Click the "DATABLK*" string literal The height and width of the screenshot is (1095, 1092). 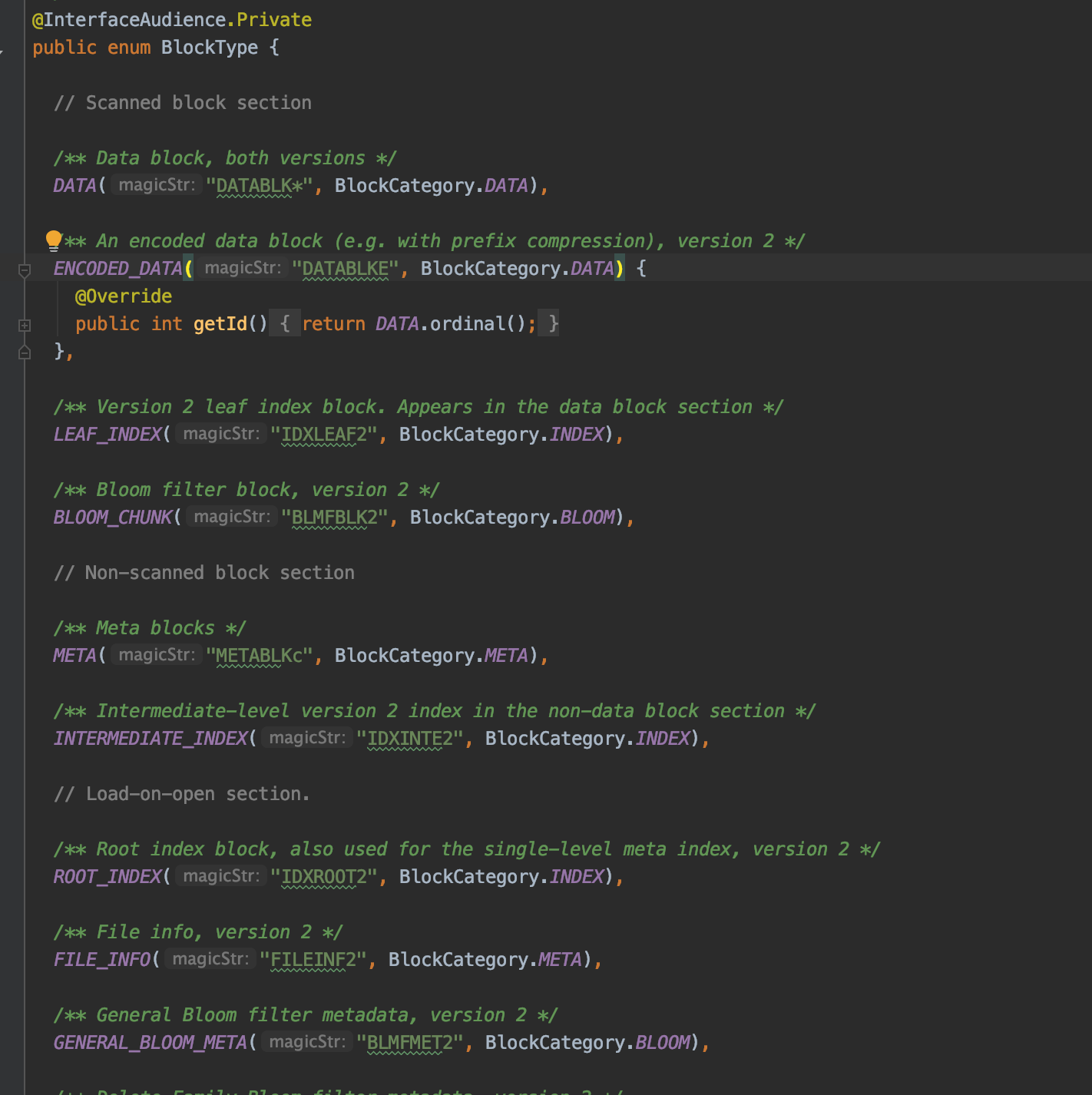pyautogui.click(x=259, y=186)
